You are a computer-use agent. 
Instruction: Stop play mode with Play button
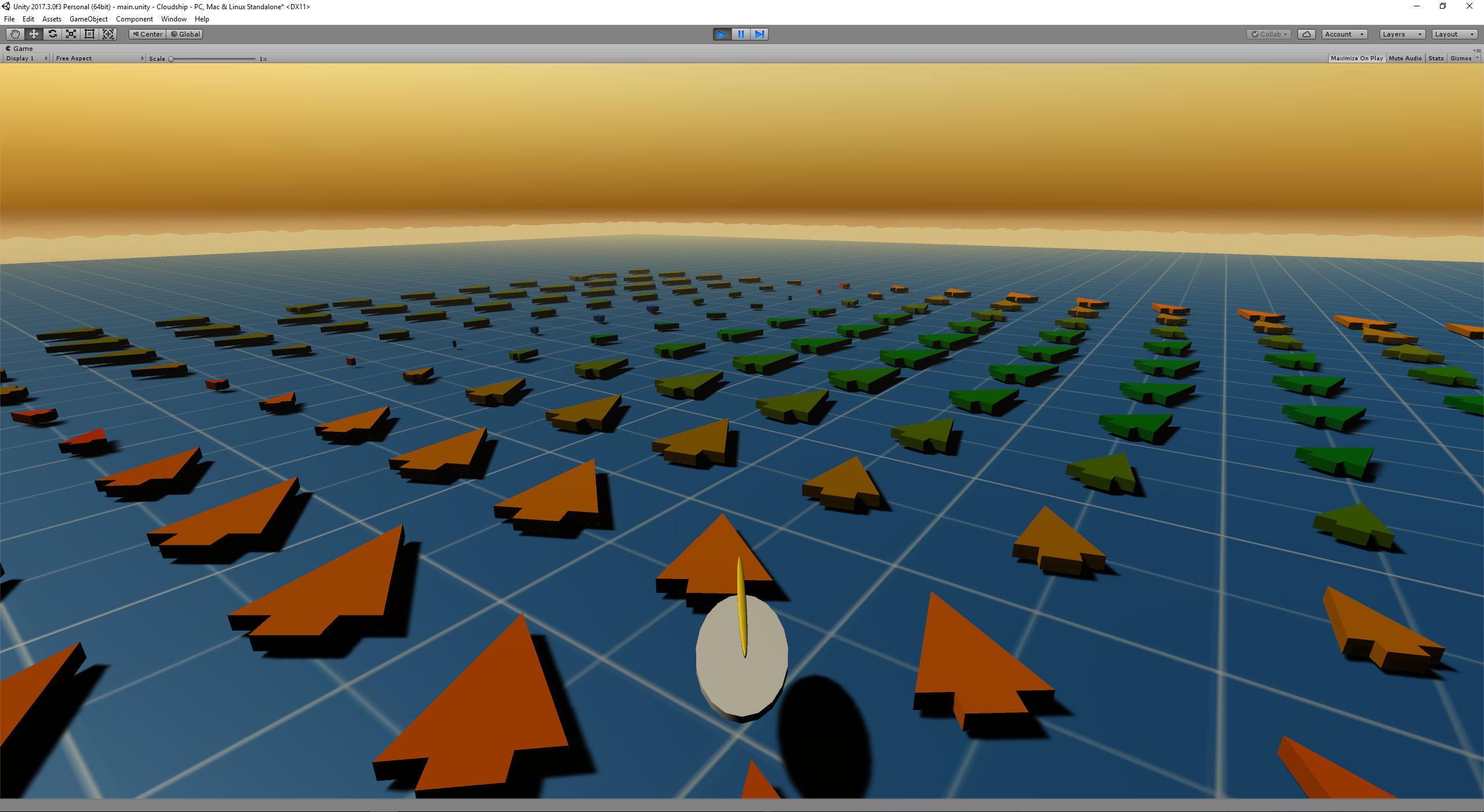pyautogui.click(x=722, y=34)
